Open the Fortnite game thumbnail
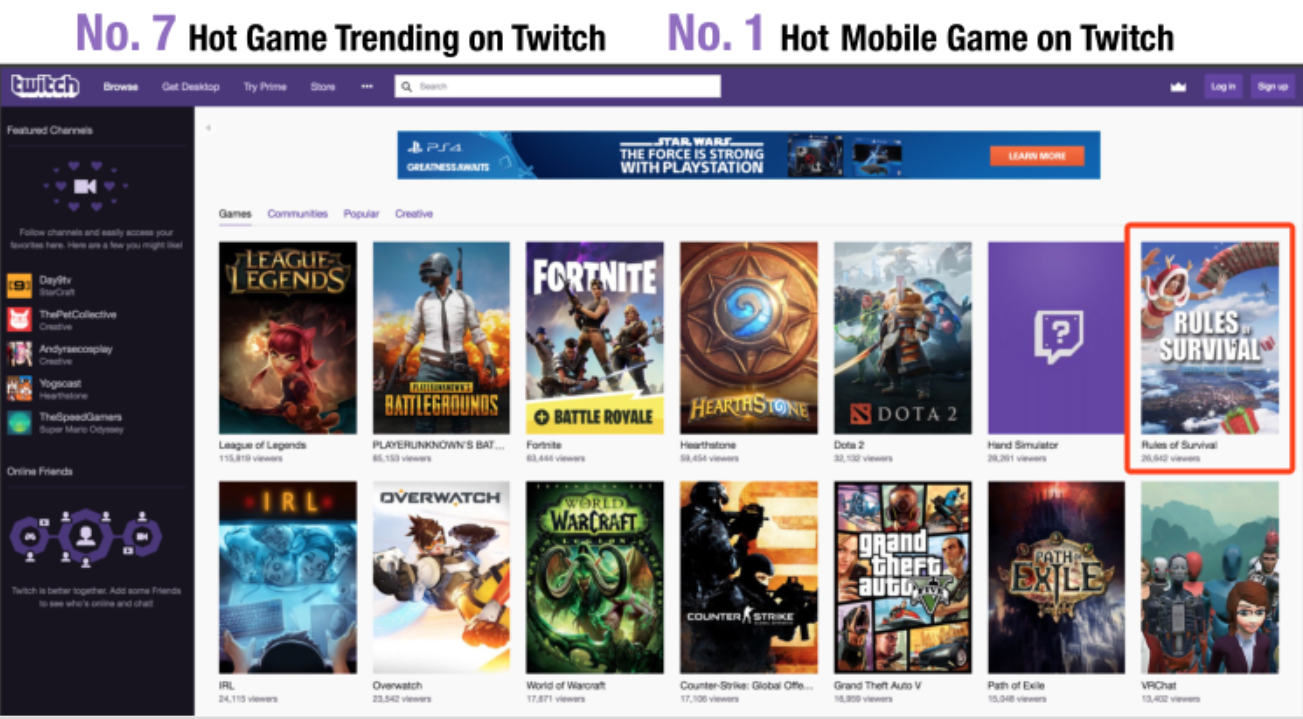Viewport: 1303px width, 719px height. (595, 338)
